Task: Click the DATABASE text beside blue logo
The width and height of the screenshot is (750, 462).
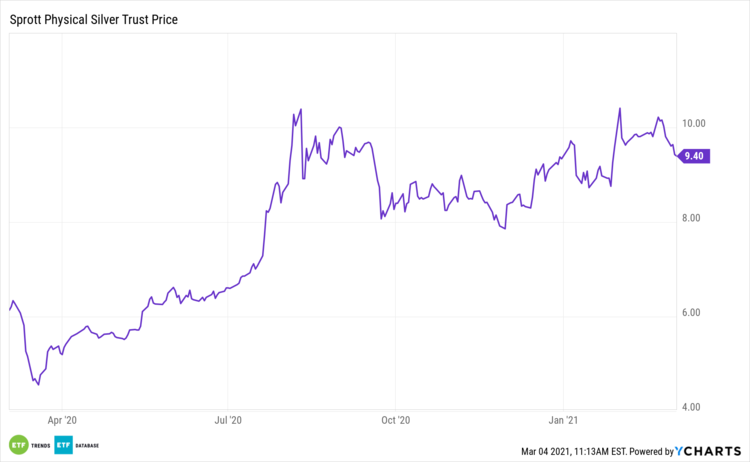Action: click(x=87, y=444)
